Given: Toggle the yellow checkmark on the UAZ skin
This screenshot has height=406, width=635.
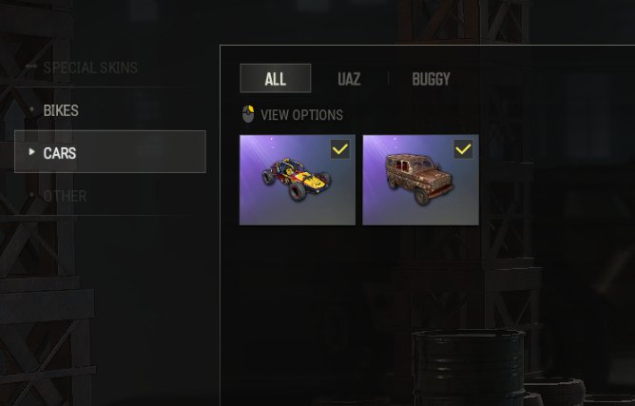Looking at the screenshot, I should (x=463, y=149).
